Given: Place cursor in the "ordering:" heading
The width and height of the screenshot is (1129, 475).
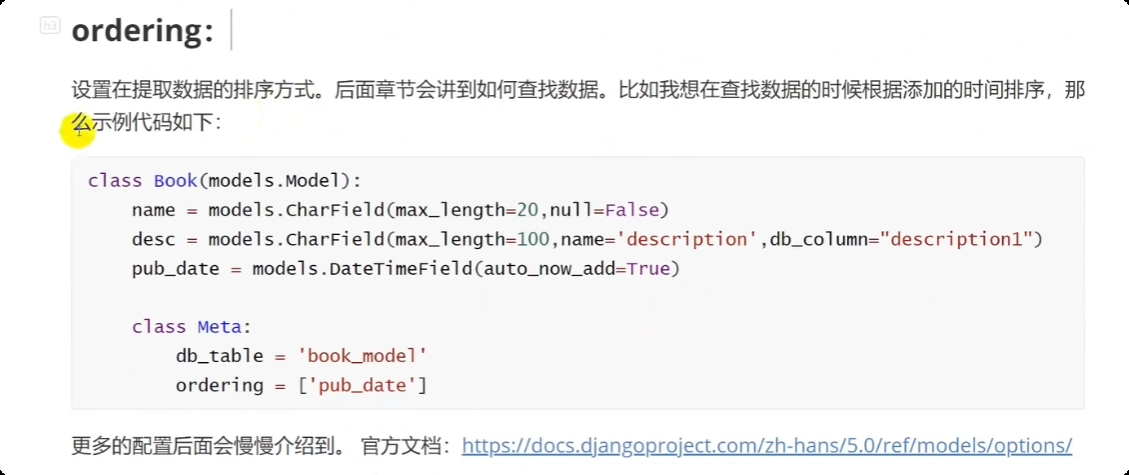Looking at the screenshot, I should click(x=143, y=31).
